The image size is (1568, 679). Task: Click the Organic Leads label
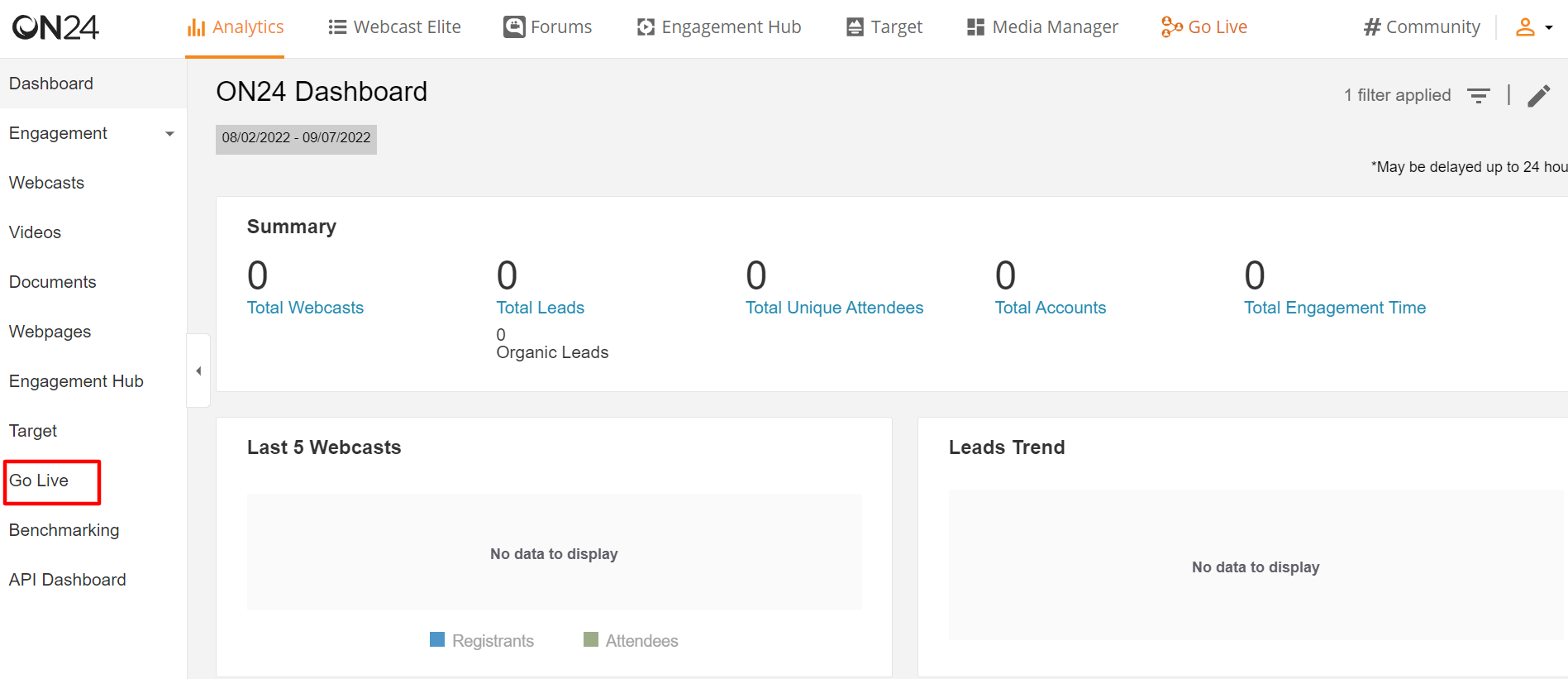(552, 352)
